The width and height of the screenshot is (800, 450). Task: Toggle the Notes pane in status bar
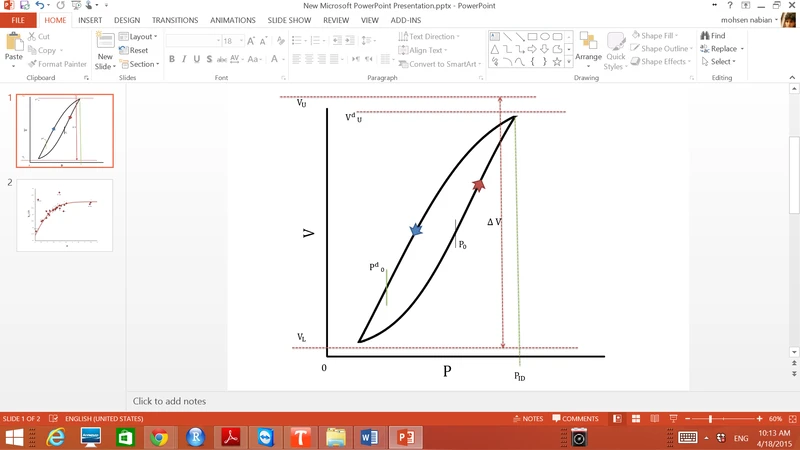(x=528, y=418)
